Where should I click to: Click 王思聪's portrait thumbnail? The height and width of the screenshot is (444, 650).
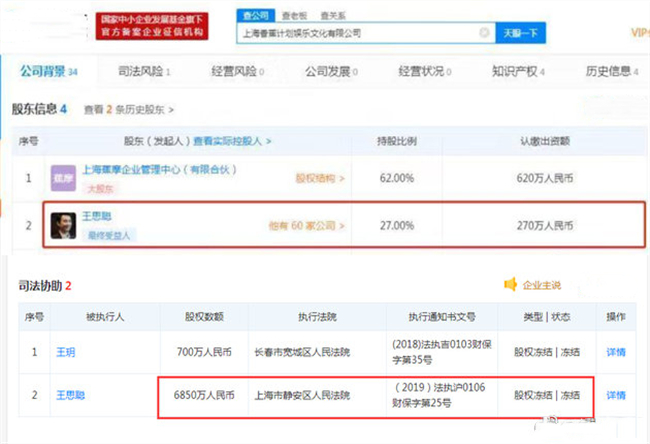click(63, 226)
